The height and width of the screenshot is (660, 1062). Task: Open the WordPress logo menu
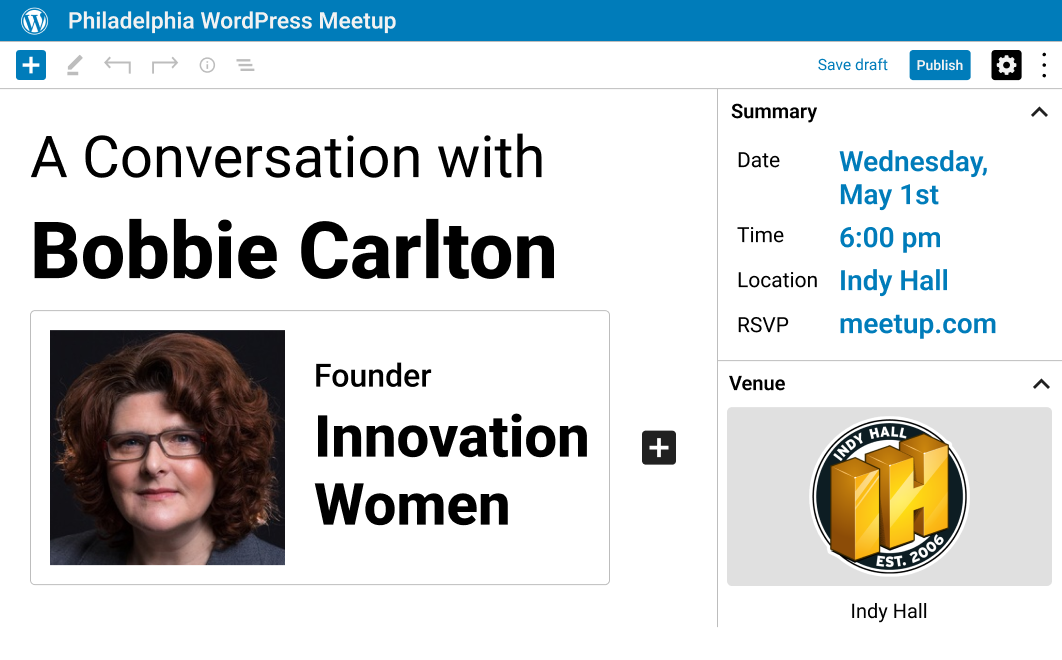pos(34,20)
